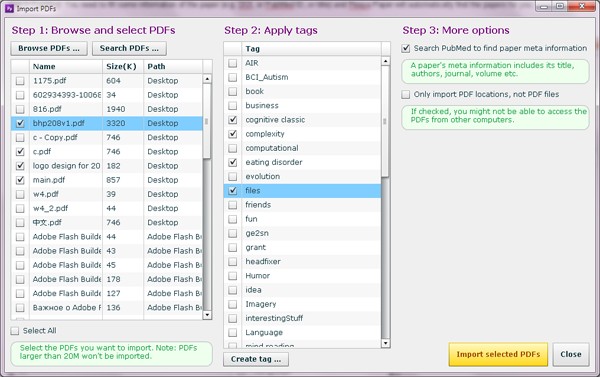Select the computational tag row
This screenshot has width=600, height=377.
(302, 148)
